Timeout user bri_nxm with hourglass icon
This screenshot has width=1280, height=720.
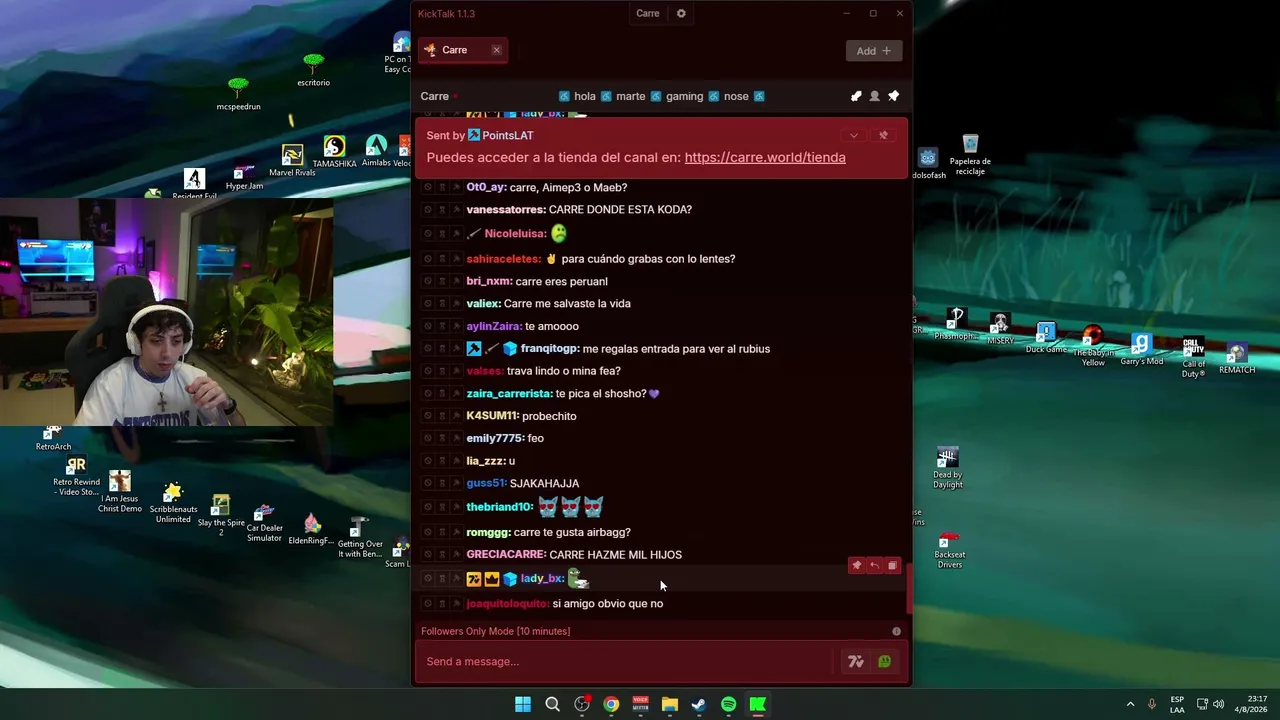pos(442,282)
